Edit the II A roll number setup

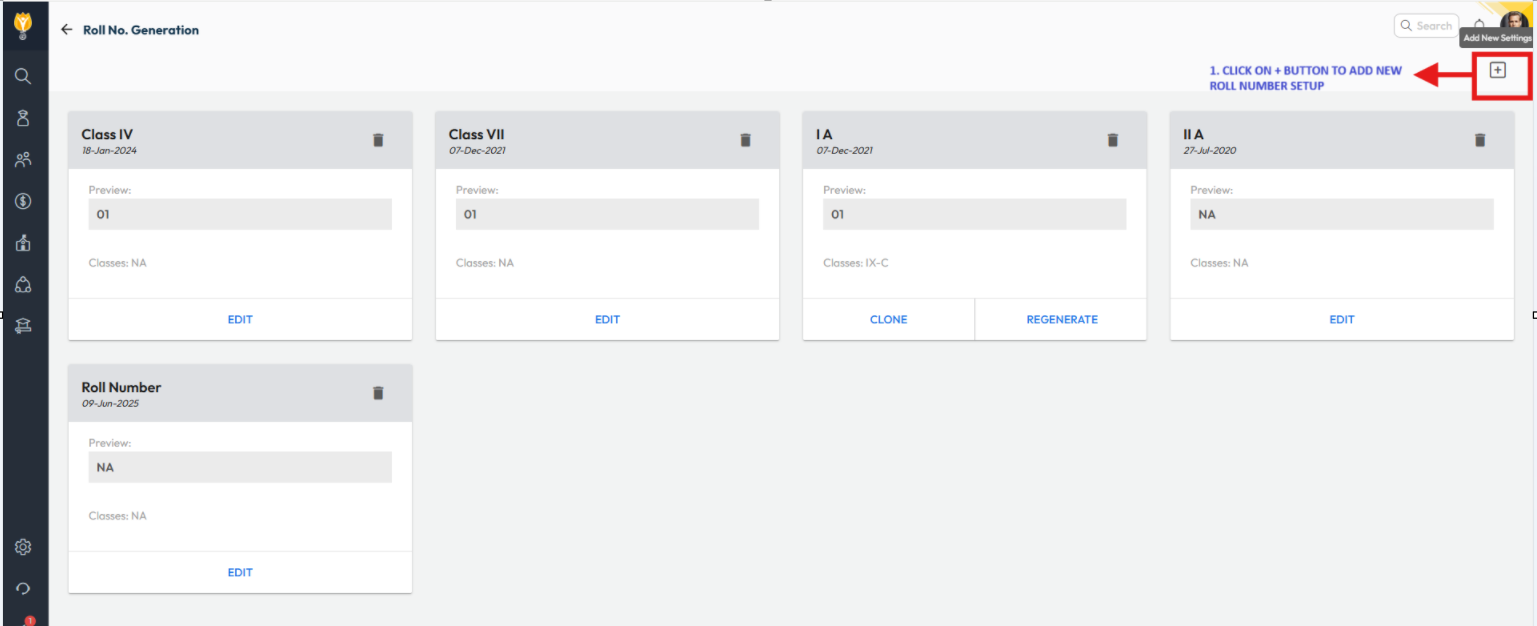tap(1341, 320)
